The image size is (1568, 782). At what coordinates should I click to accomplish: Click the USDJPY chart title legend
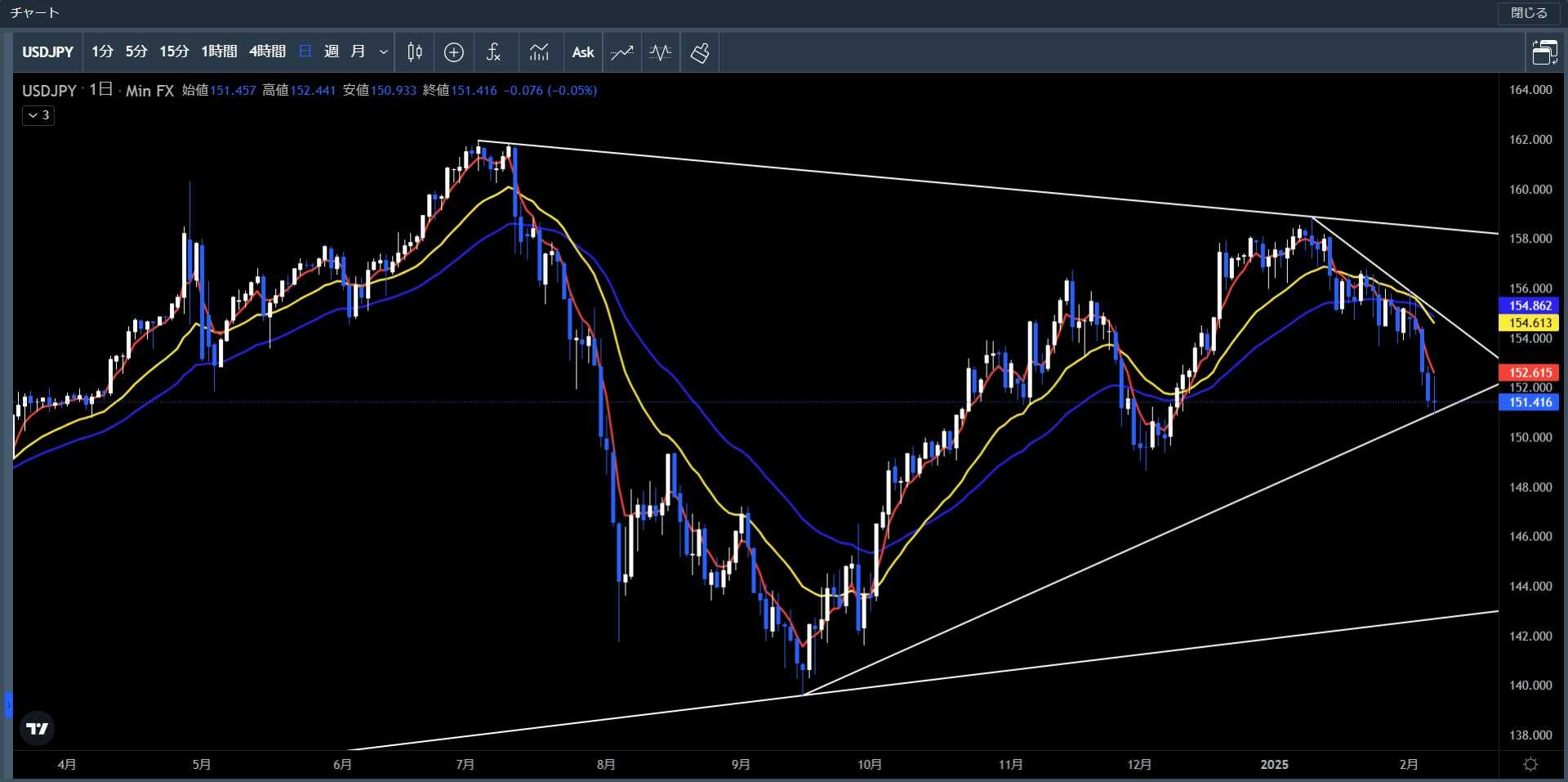tap(49, 91)
